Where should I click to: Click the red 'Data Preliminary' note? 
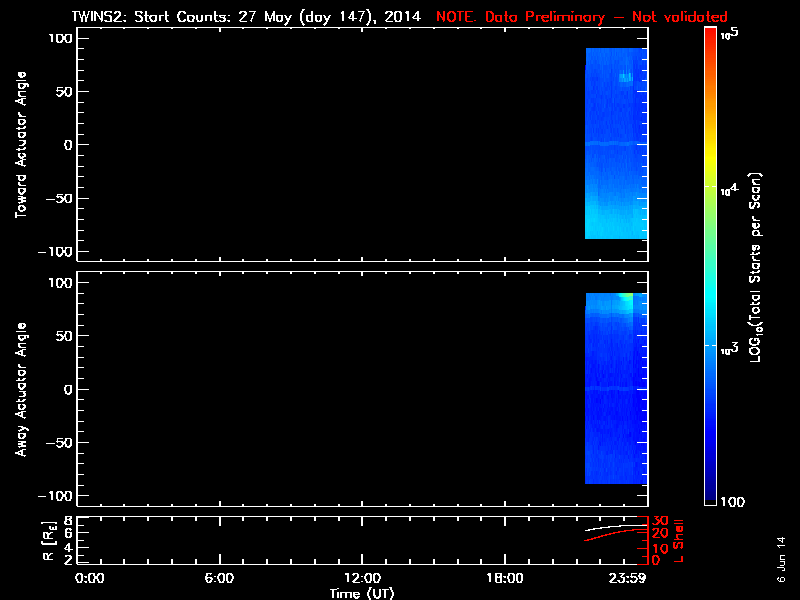(581, 17)
